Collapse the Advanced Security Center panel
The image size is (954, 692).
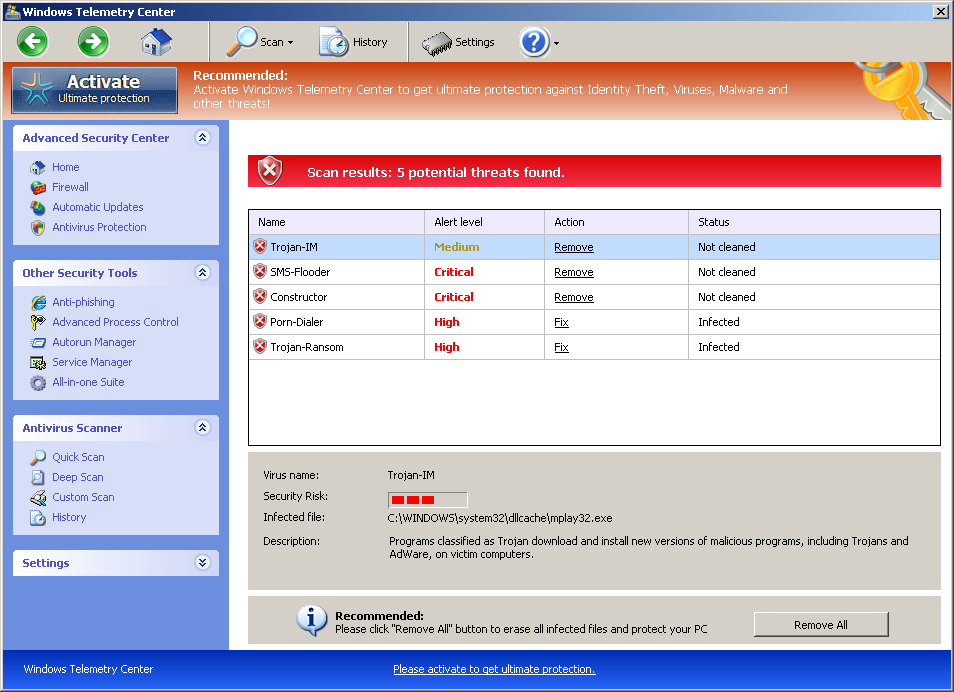[x=203, y=138]
